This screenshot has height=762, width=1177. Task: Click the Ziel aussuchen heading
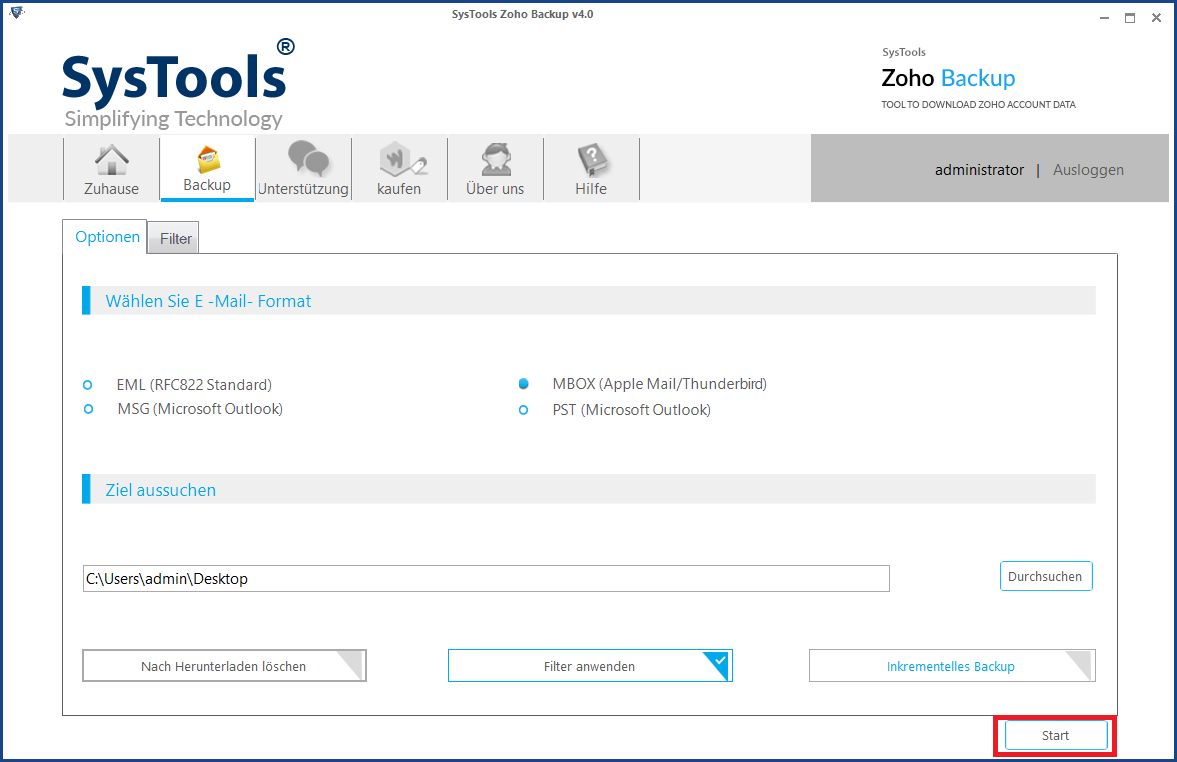pos(161,490)
